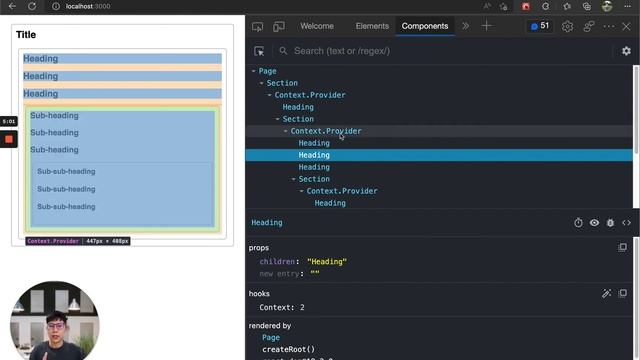Toggle device emulation mode
Viewport: 640px width, 360px height.
pyautogui.click(x=279, y=27)
